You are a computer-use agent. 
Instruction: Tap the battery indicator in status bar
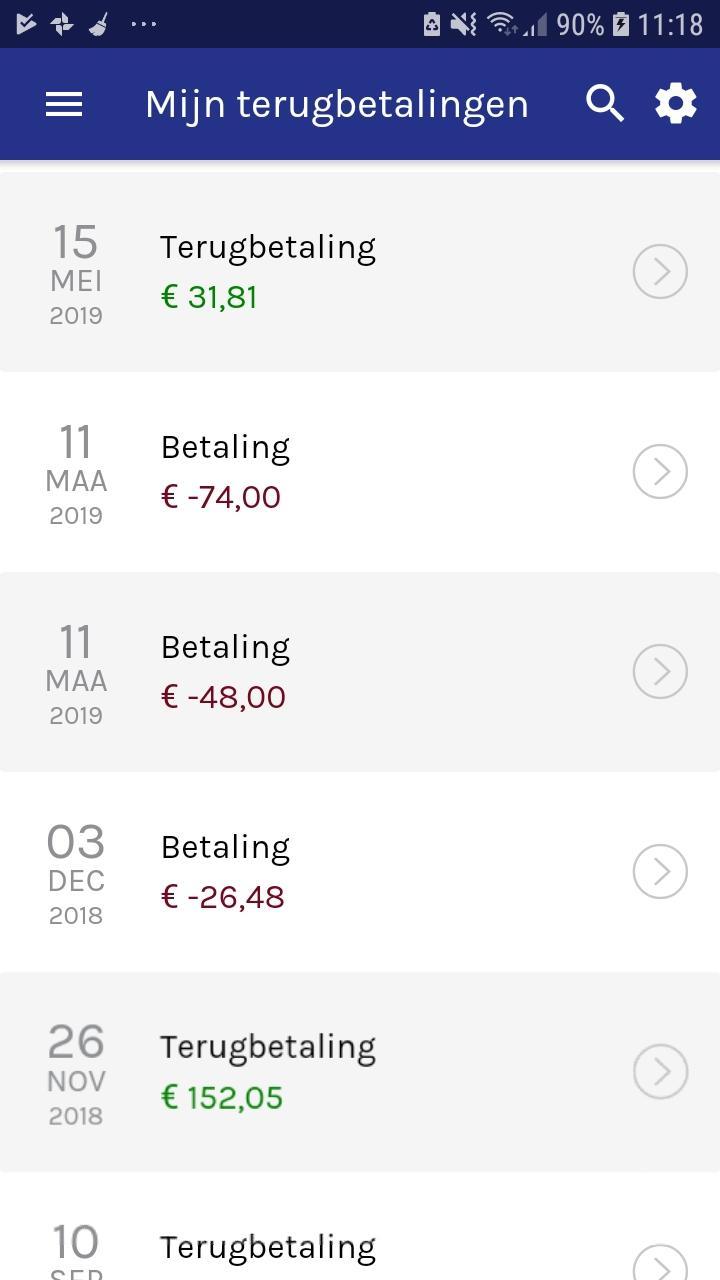620,24
